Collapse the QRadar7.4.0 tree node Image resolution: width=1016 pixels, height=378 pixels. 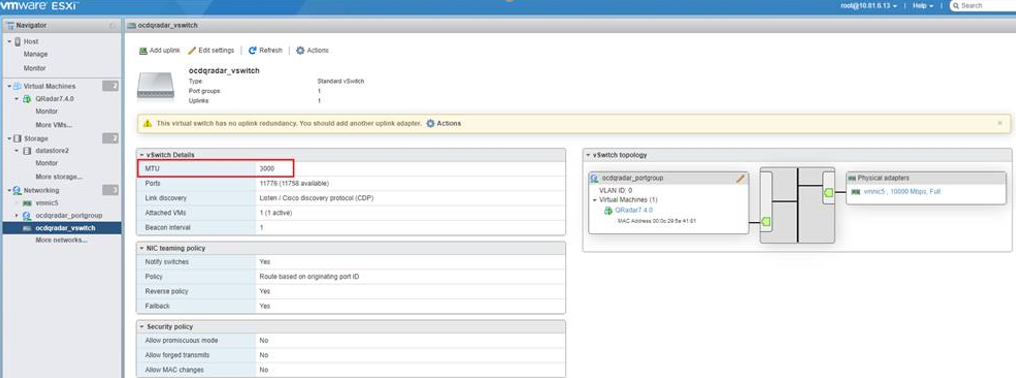tap(17, 99)
